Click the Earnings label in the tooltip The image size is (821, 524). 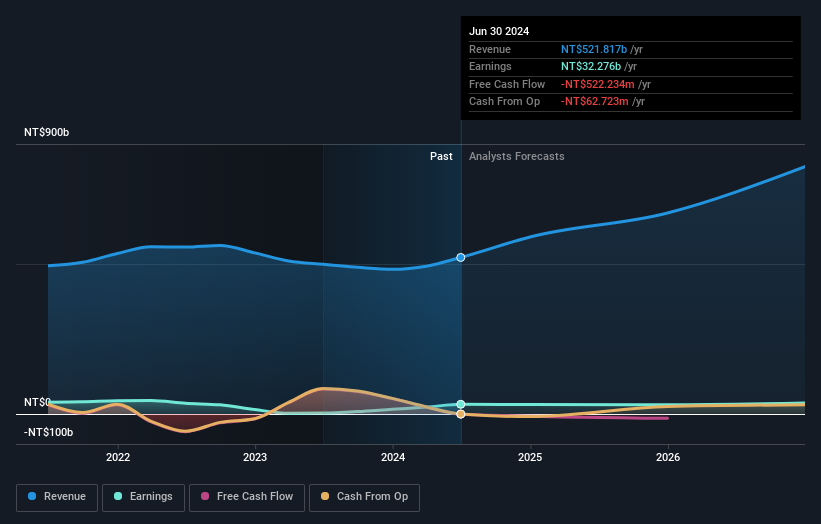pyautogui.click(x=490, y=66)
